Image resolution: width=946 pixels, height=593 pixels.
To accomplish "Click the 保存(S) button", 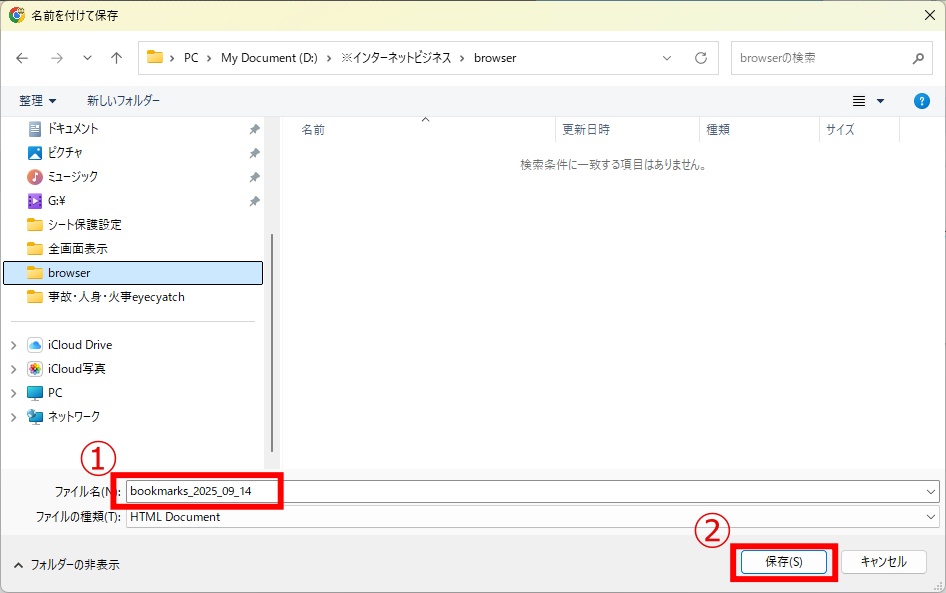I will click(x=784, y=562).
